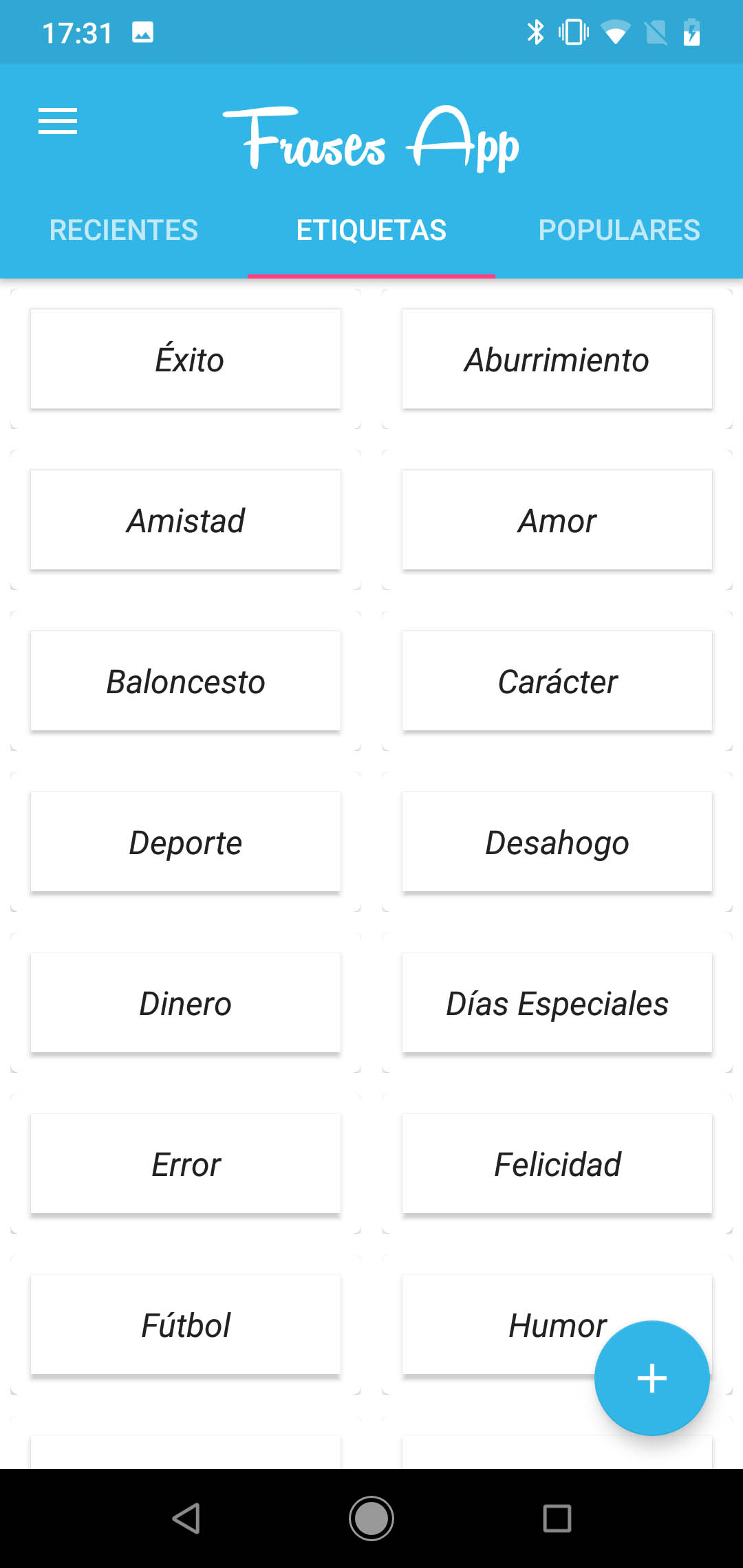Screen dimensions: 743x1568
Task: Tap the Amor tag card
Action: [x=557, y=520]
